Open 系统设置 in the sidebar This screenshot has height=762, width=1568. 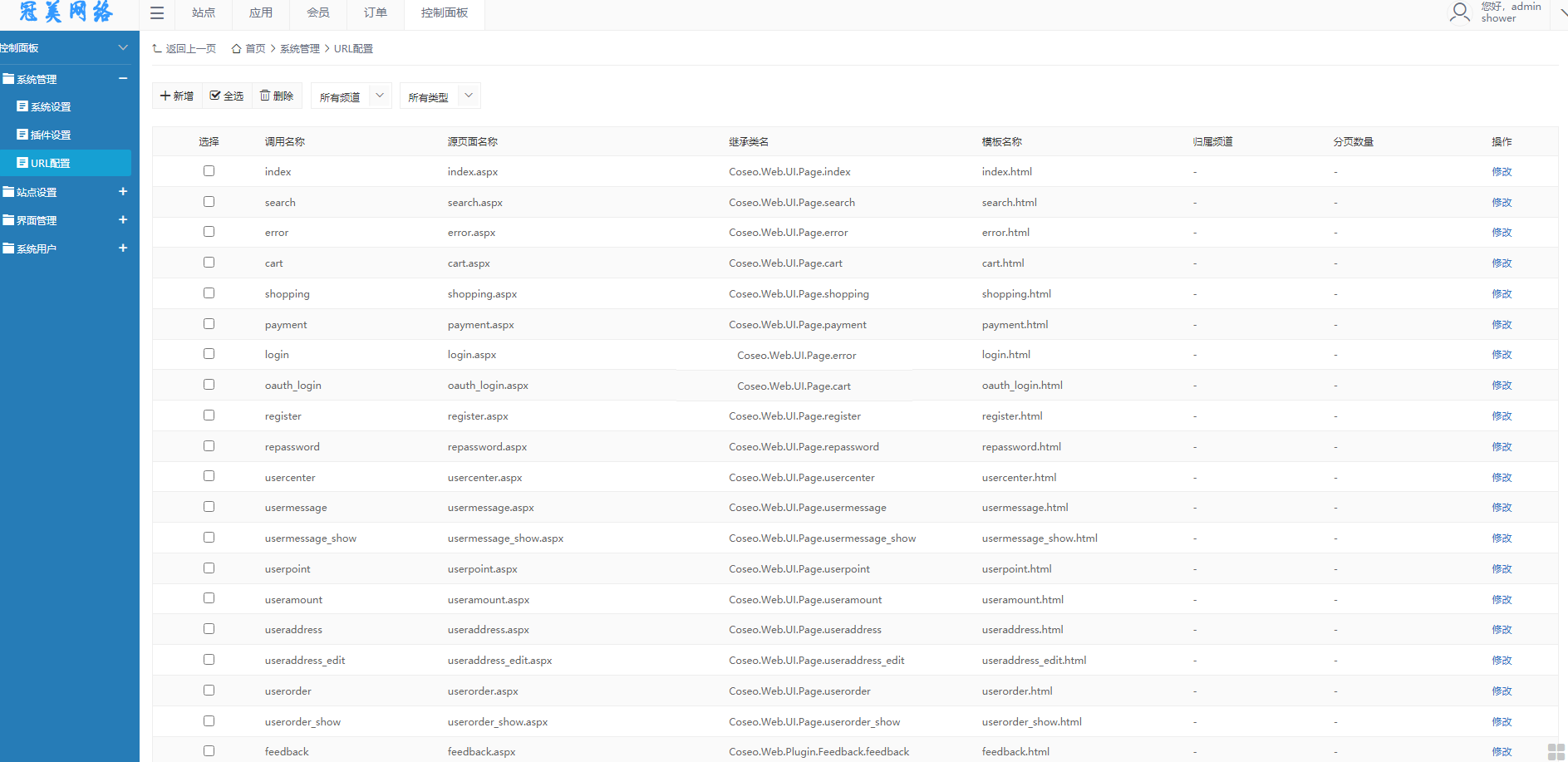click(51, 107)
